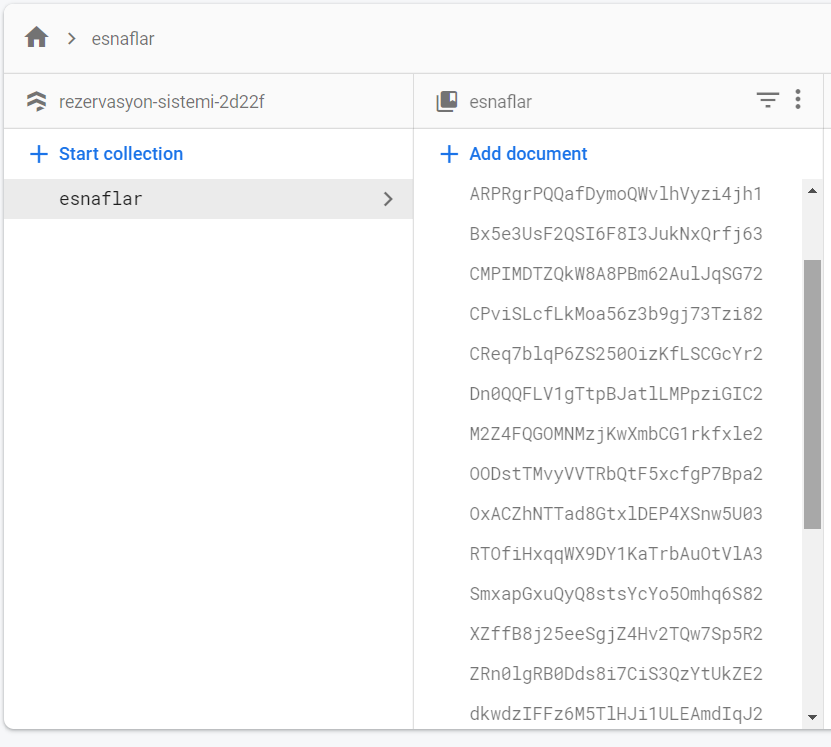
Task: Click the esnaflar breadcrumb label
Action: pyautogui.click(x=122, y=39)
